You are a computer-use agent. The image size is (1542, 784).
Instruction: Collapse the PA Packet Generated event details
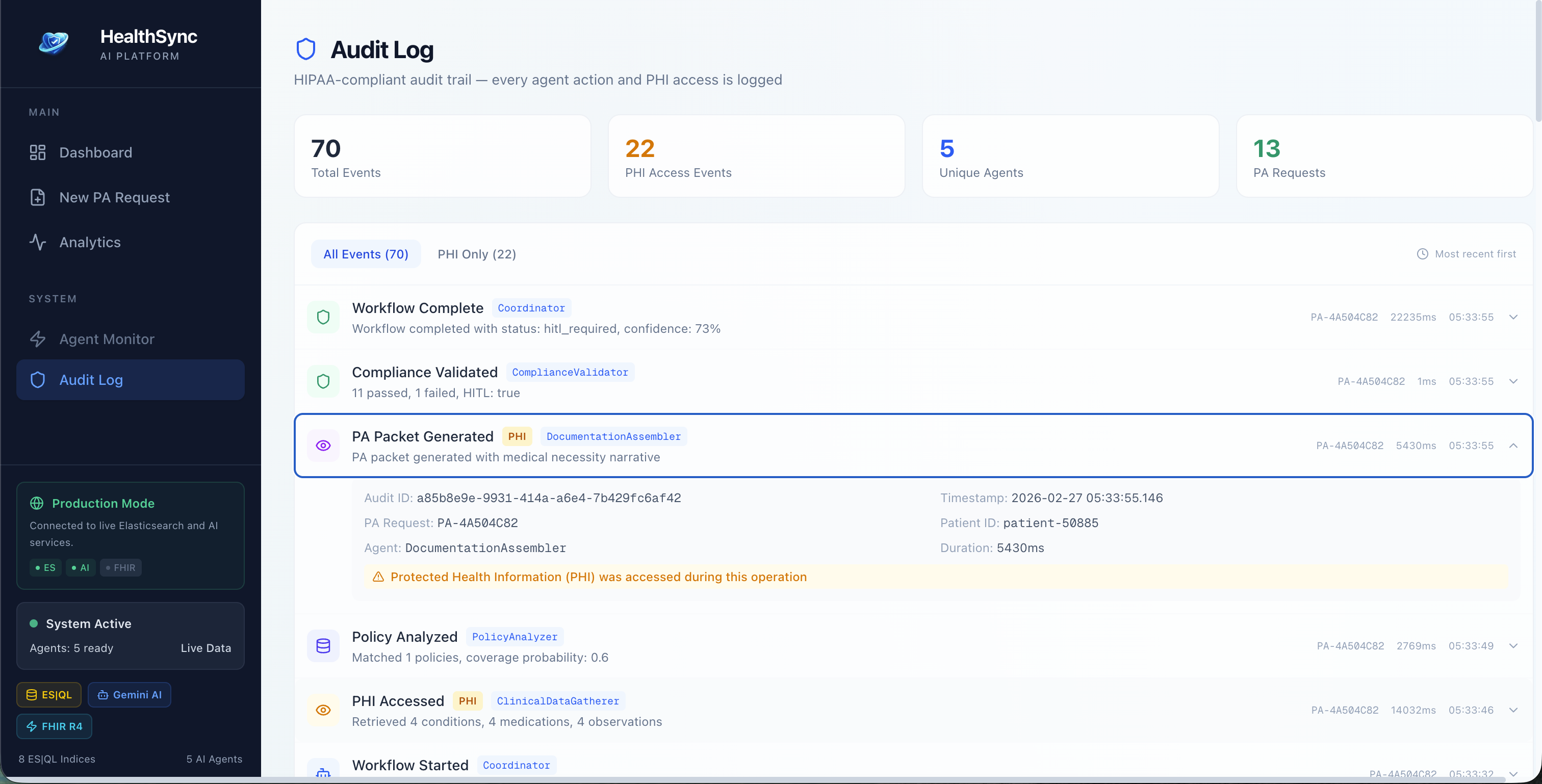(x=1512, y=446)
